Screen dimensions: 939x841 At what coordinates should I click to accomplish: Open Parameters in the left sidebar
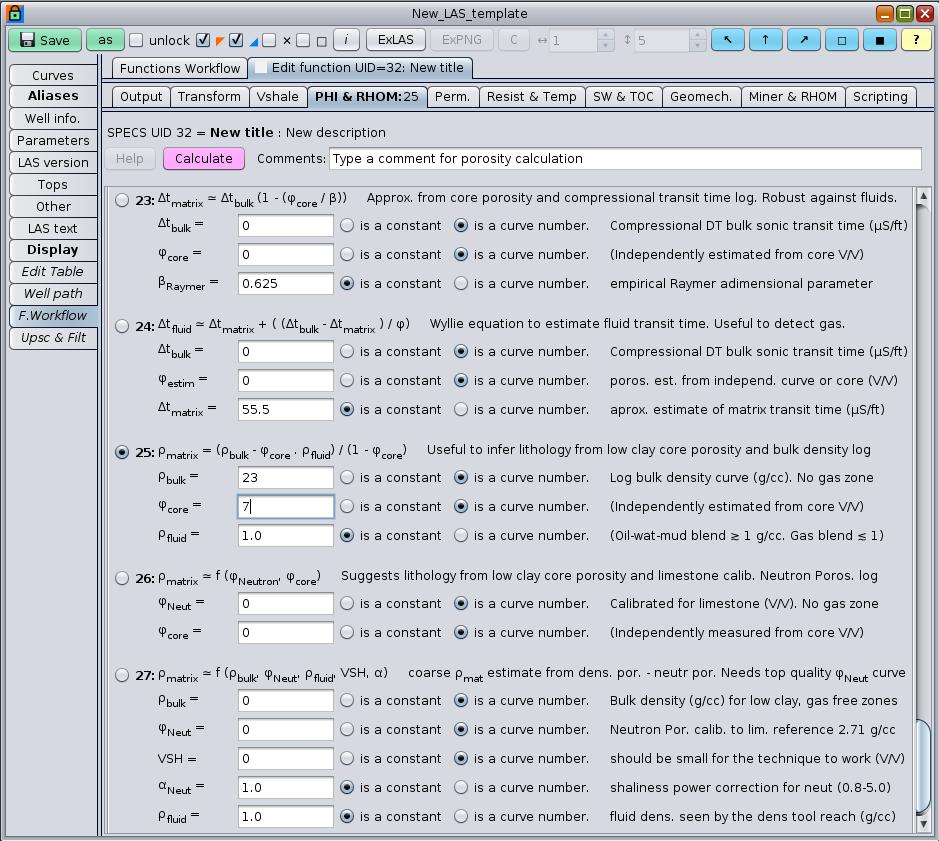click(x=53, y=141)
